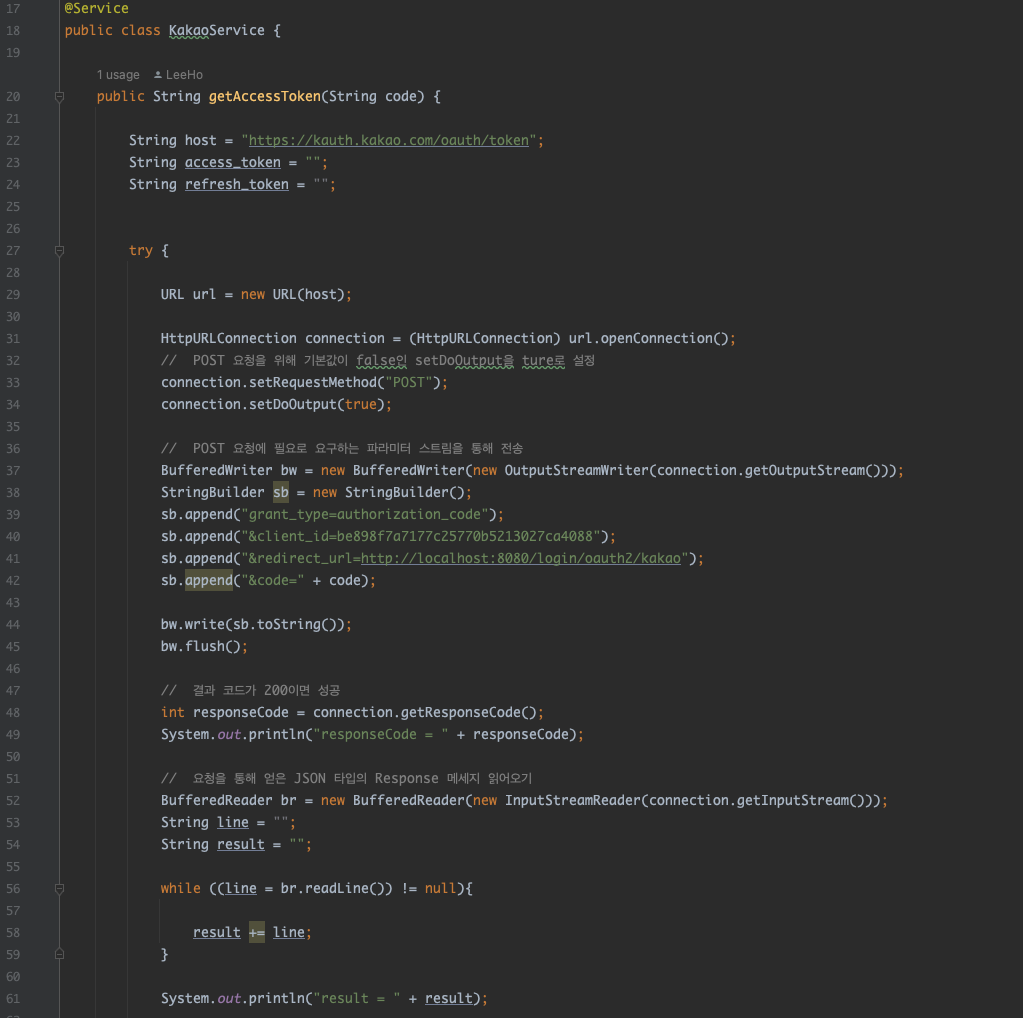Click the comment on line 36 about 파라미터
Image resolution: width=1023 pixels, height=1018 pixels.
point(342,448)
